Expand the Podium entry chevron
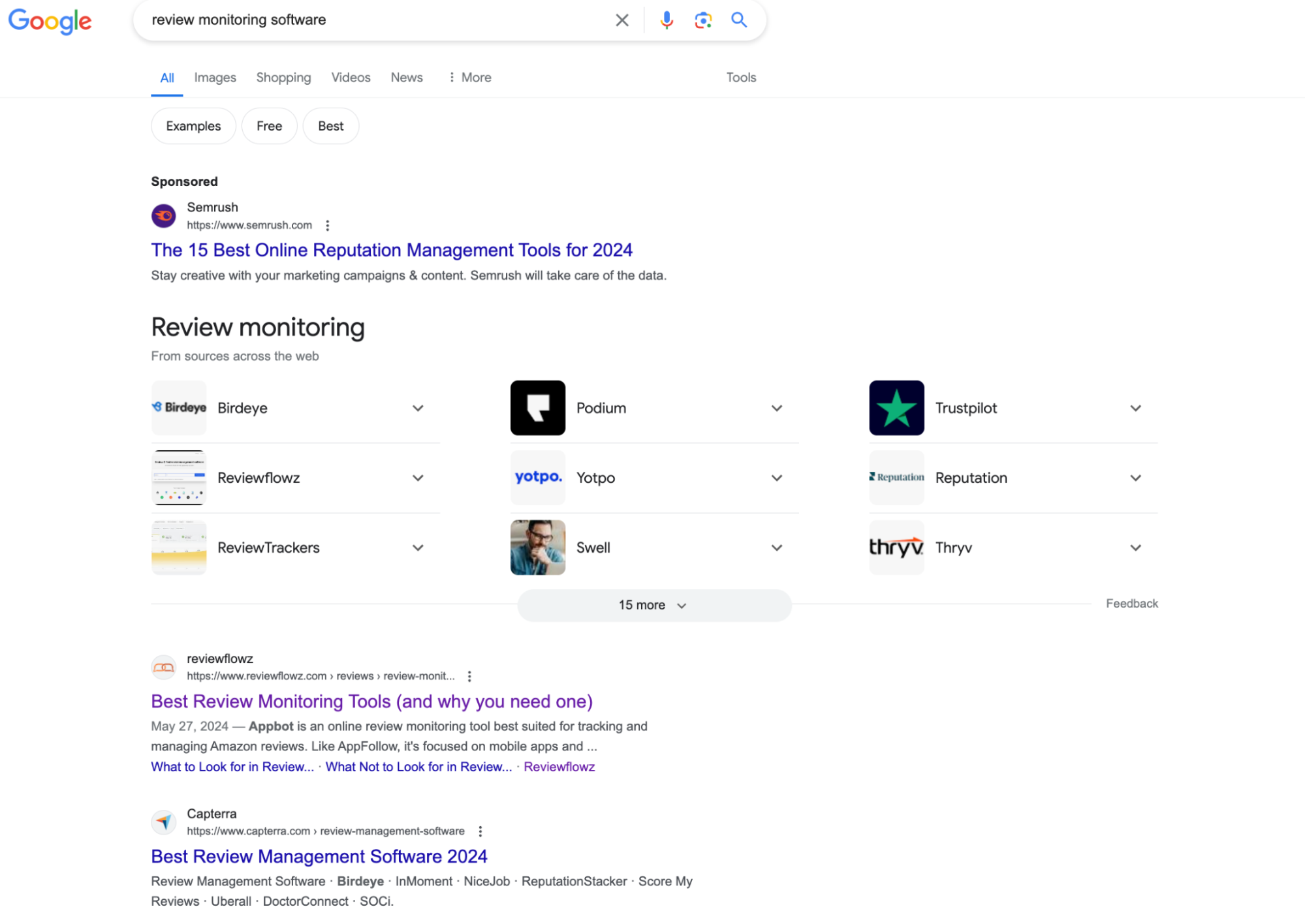Image resolution: width=1305 pixels, height=924 pixels. [x=776, y=408]
